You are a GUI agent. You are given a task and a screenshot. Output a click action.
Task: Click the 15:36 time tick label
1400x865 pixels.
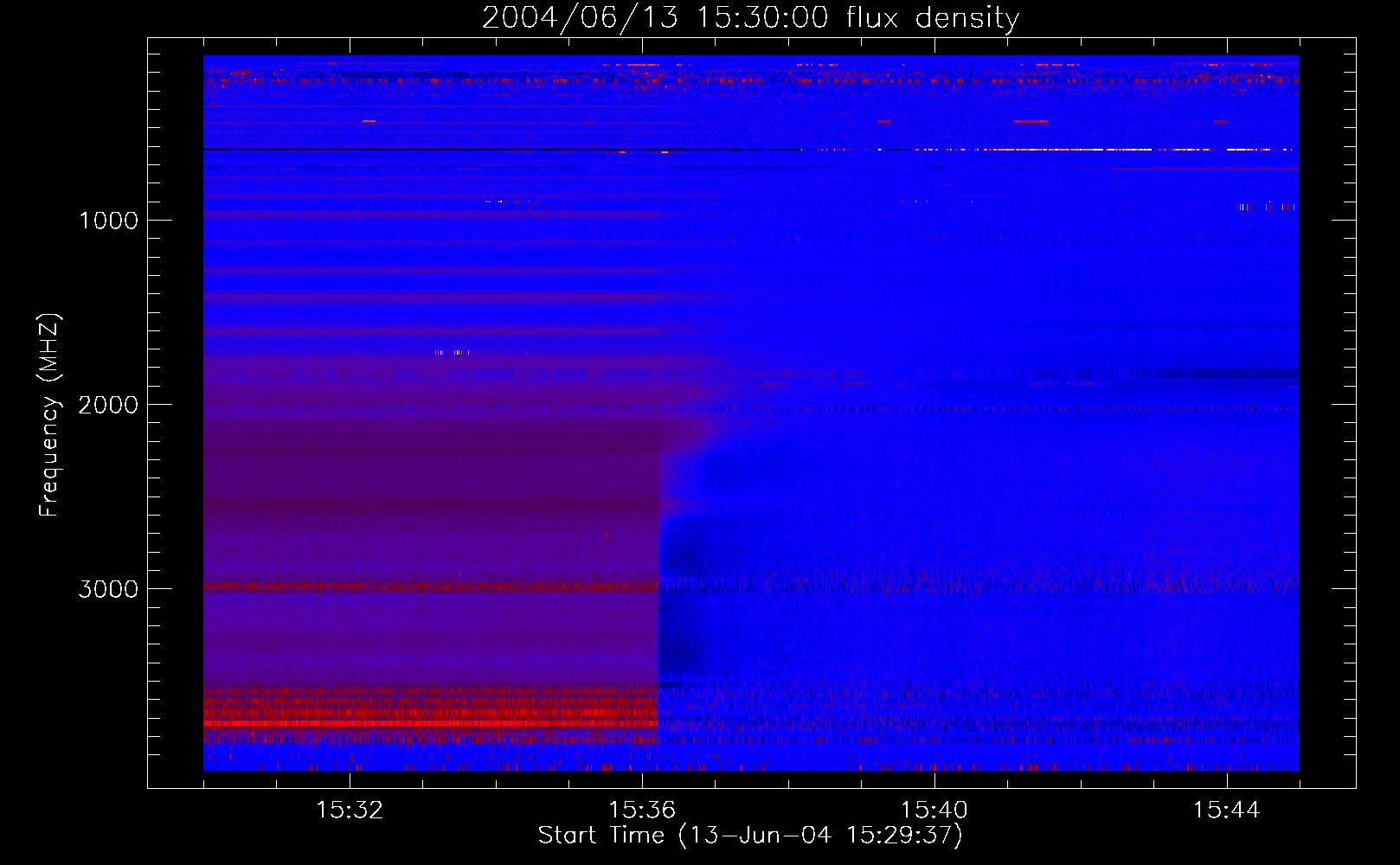(642, 811)
